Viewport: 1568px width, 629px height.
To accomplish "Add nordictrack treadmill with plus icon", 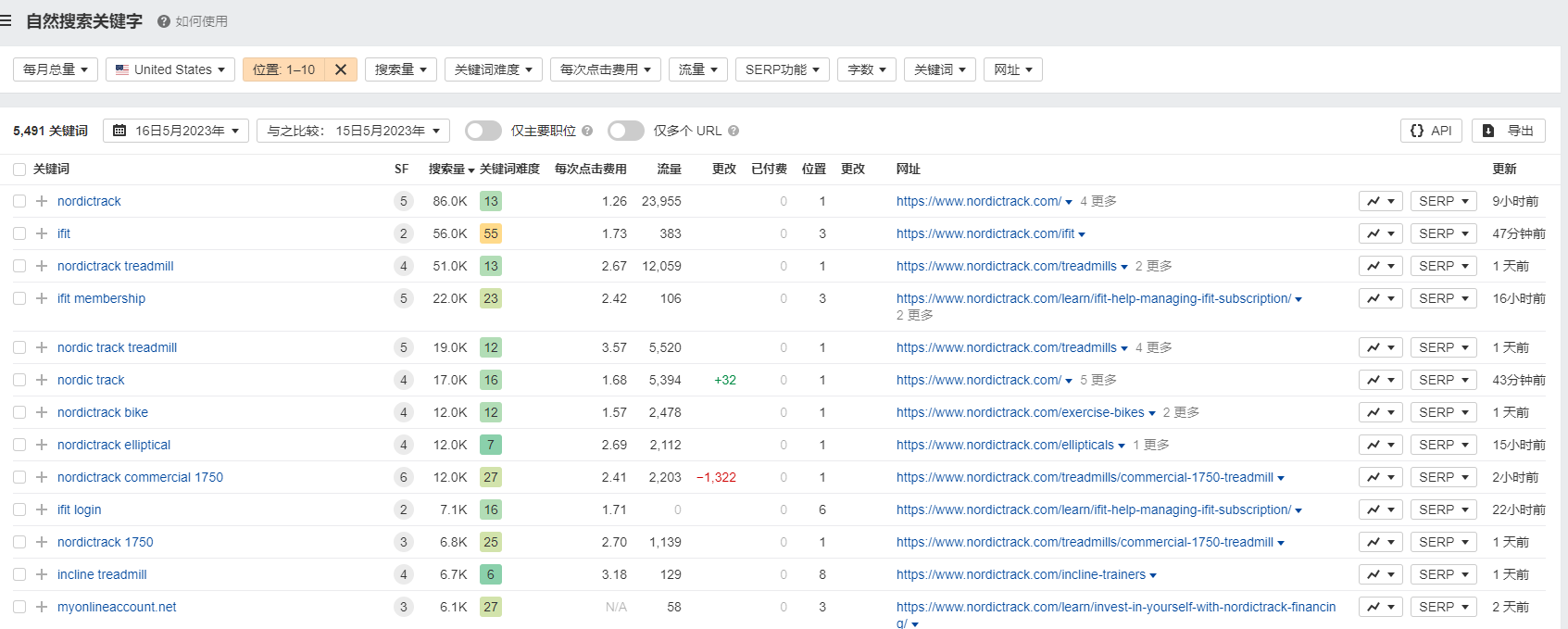I will tap(42, 266).
